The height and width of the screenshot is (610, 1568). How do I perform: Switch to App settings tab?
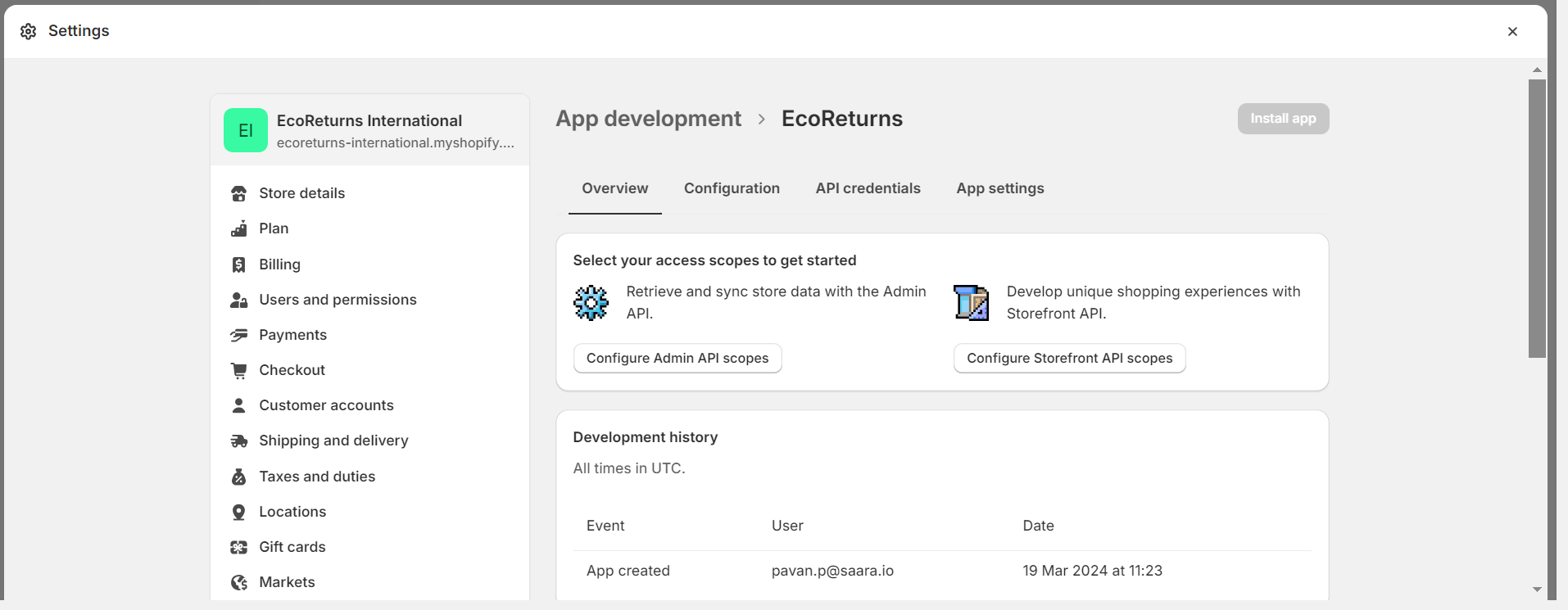(x=1000, y=188)
